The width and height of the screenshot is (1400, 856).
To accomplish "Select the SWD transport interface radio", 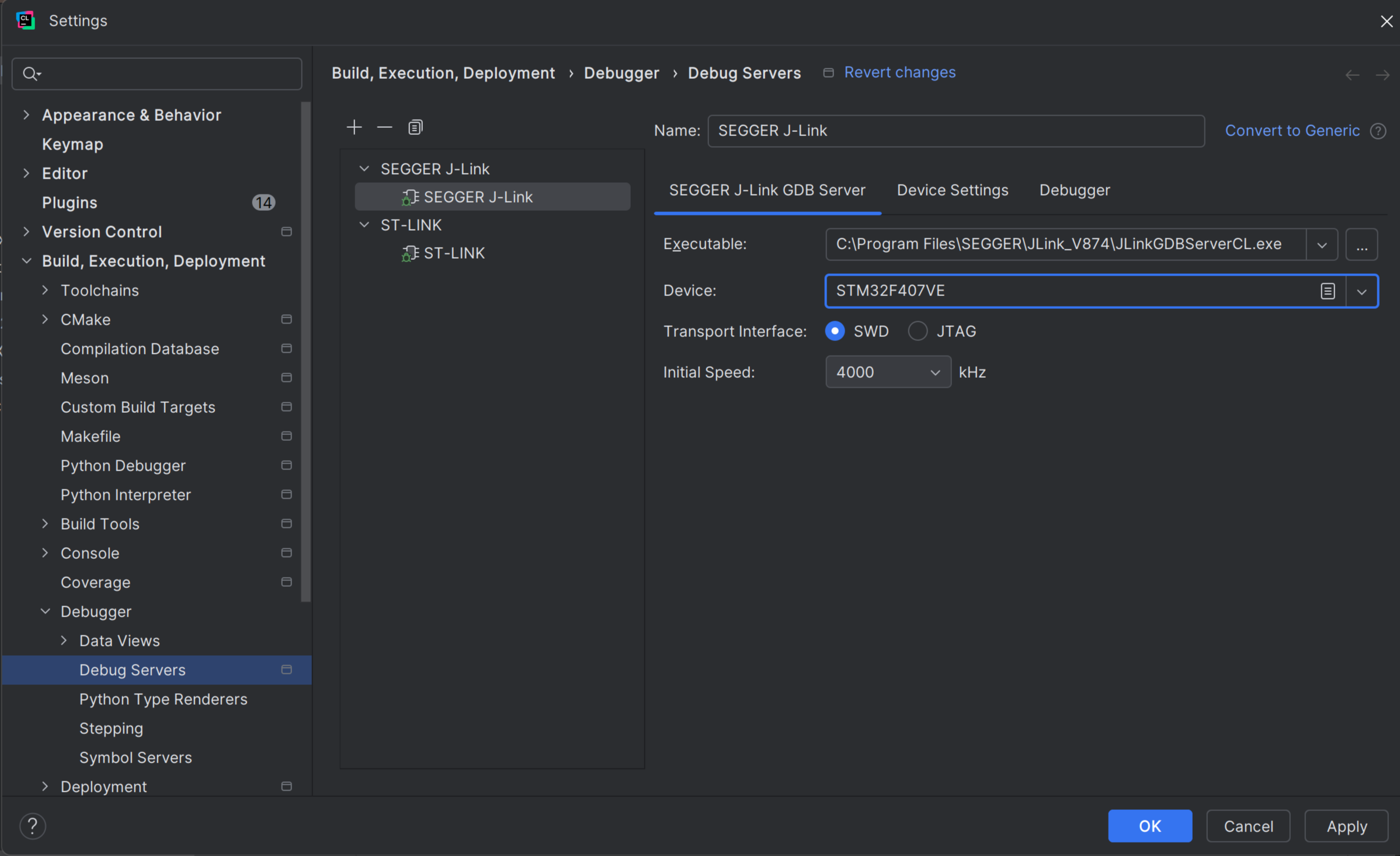I will [x=835, y=331].
